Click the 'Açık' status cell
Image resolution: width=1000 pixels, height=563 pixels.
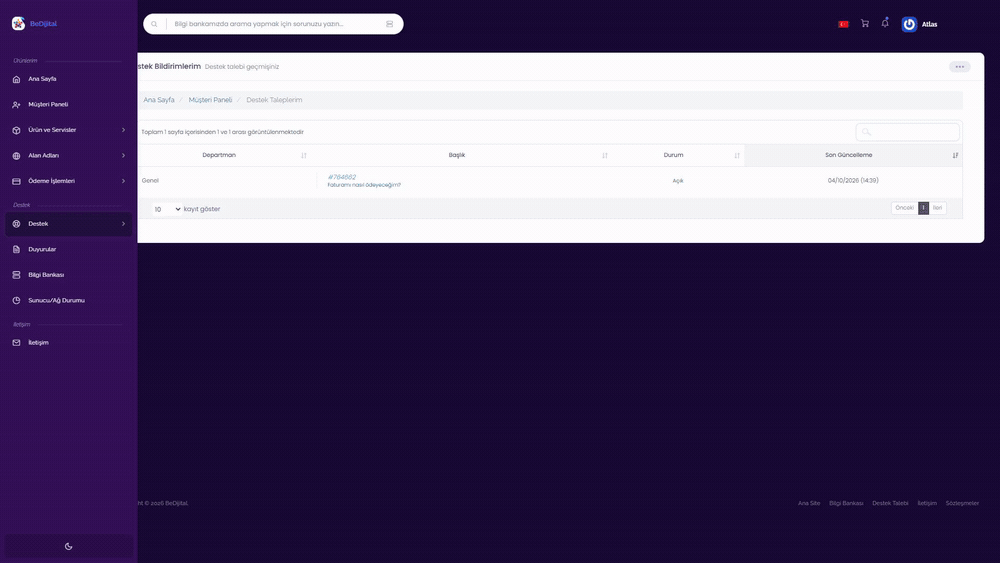(678, 181)
